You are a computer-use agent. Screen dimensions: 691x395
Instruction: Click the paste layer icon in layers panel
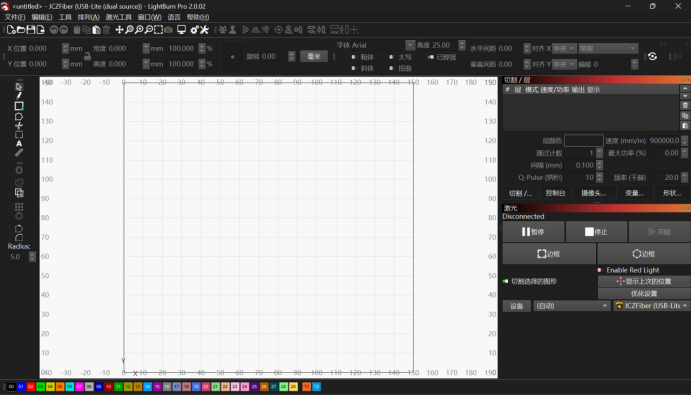click(685, 126)
